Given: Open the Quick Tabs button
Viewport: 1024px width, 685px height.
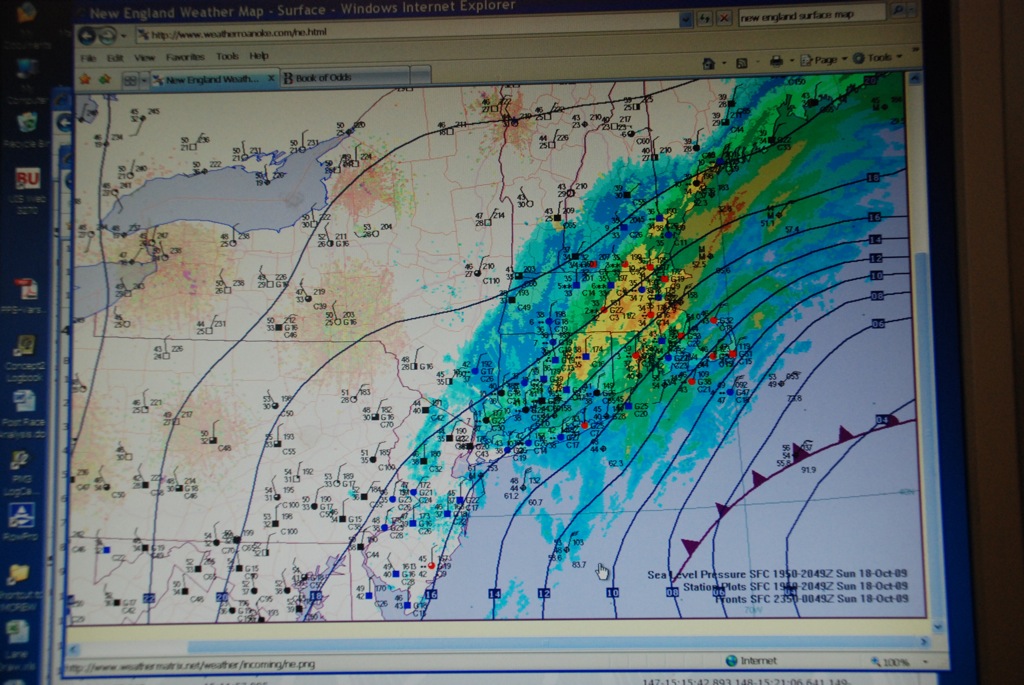Looking at the screenshot, I should pos(131,78).
